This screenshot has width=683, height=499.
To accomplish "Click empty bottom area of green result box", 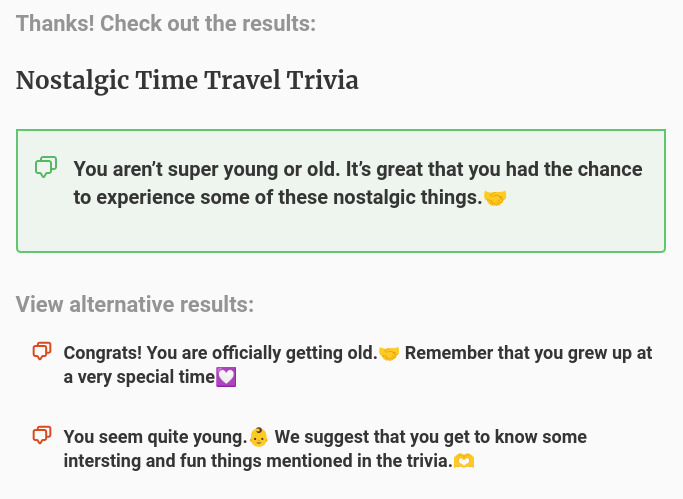I will pyautogui.click(x=340, y=233).
